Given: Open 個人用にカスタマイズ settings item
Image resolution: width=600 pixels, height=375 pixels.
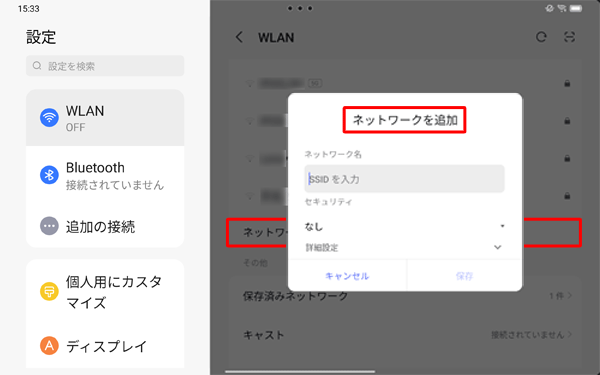Looking at the screenshot, I should pos(105,292).
